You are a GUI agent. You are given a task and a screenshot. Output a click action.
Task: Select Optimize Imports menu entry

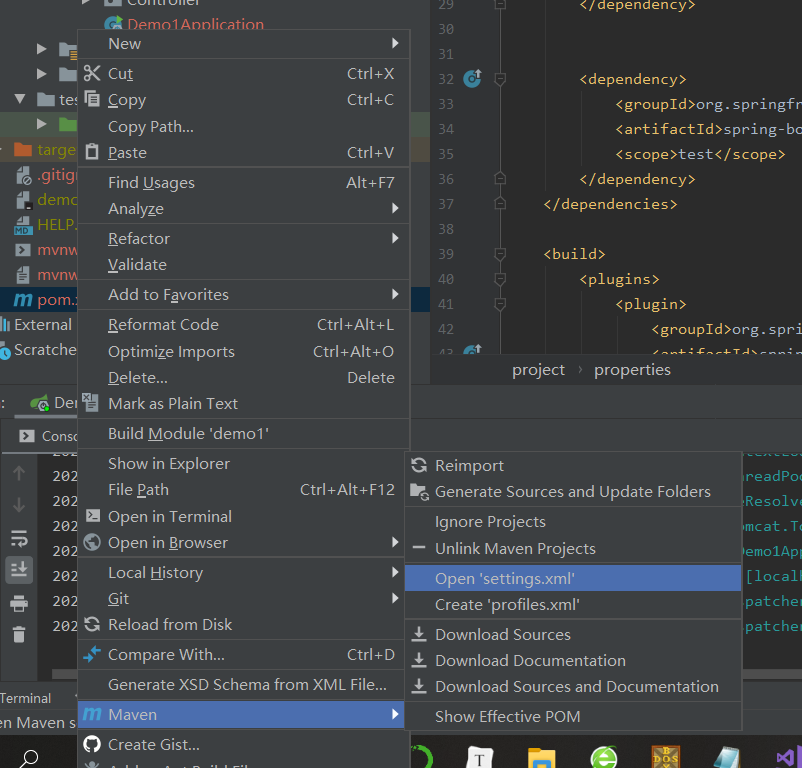tap(243, 352)
